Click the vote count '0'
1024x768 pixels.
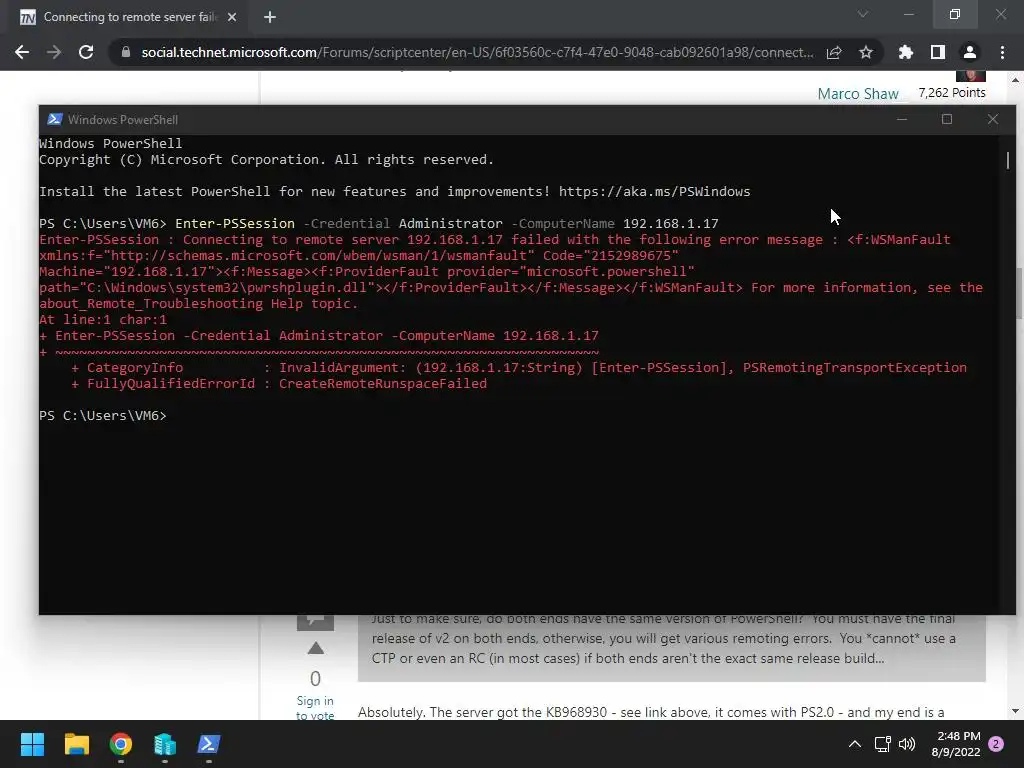(x=315, y=679)
